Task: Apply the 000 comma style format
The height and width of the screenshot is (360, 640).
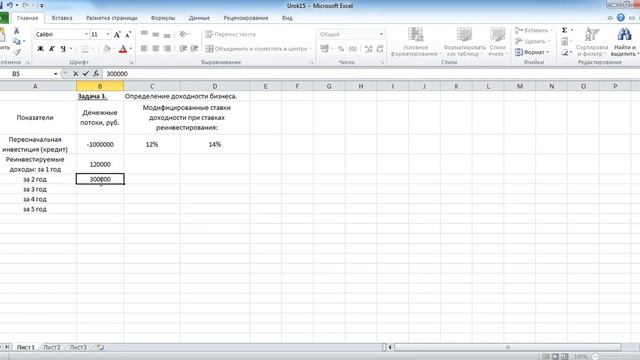Action: (x=353, y=49)
